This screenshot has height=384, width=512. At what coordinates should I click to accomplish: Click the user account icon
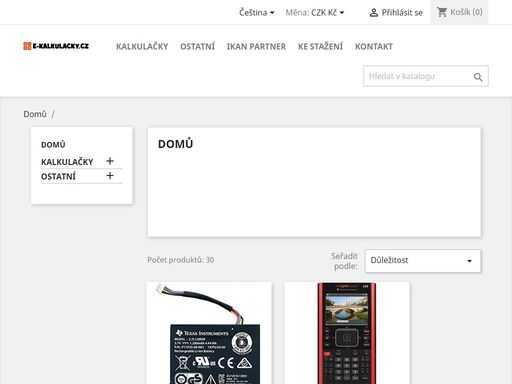point(374,13)
